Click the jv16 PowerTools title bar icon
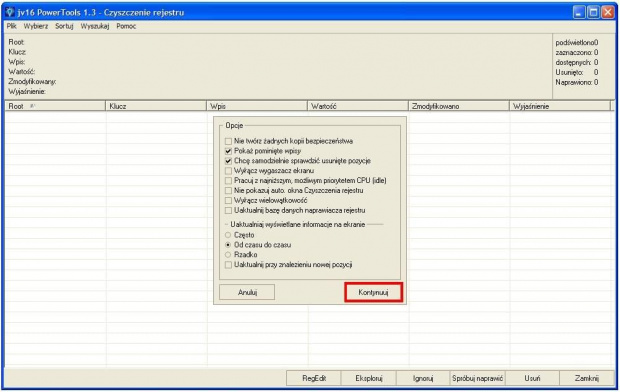This screenshot has width=620, height=392. point(10,12)
